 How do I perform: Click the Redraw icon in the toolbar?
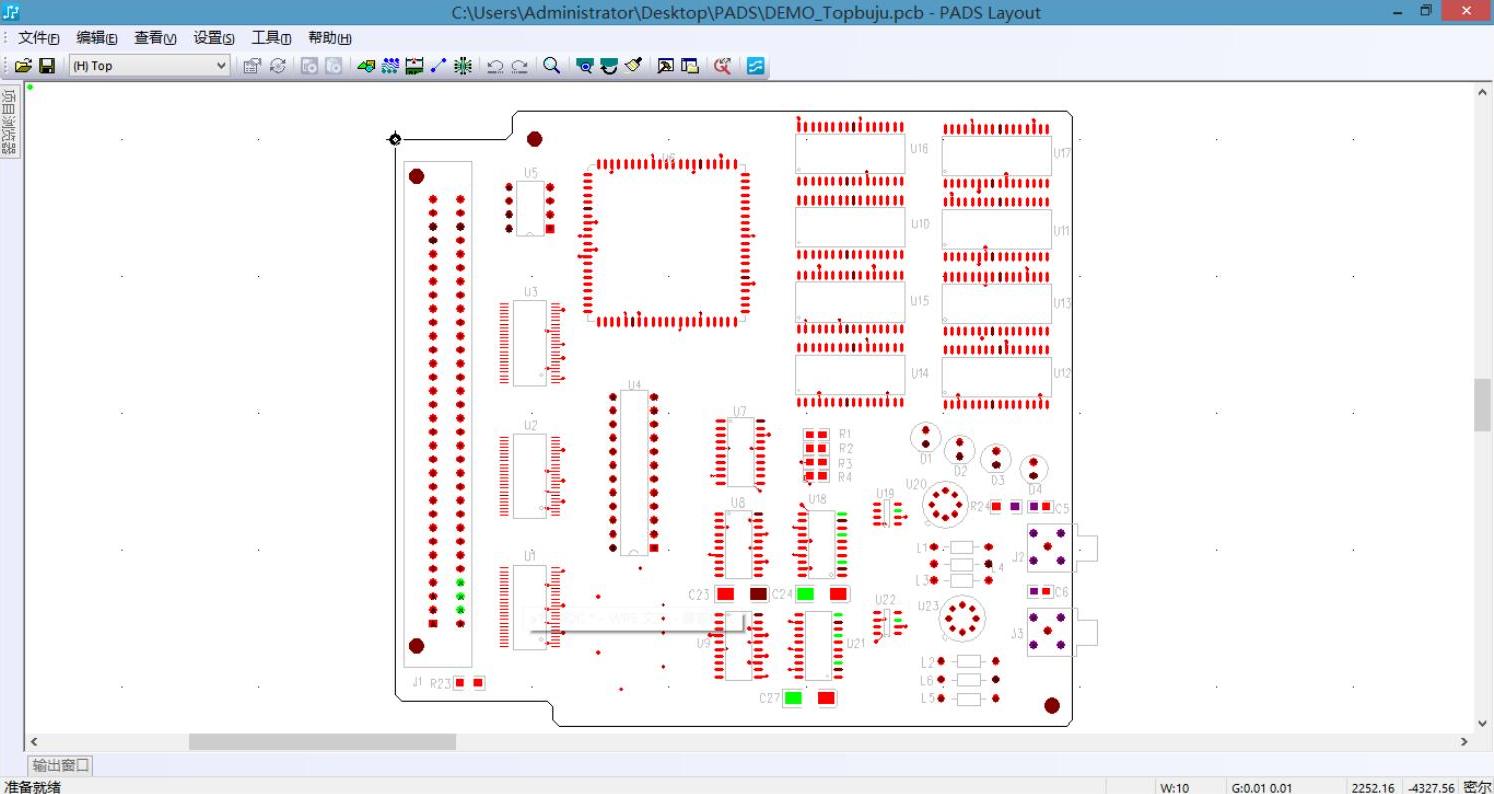[x=277, y=66]
